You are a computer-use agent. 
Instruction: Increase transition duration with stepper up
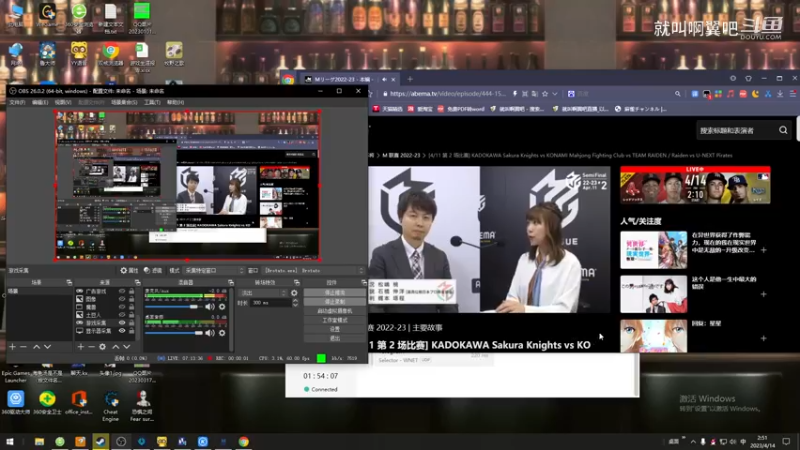pyautogui.click(x=295, y=301)
